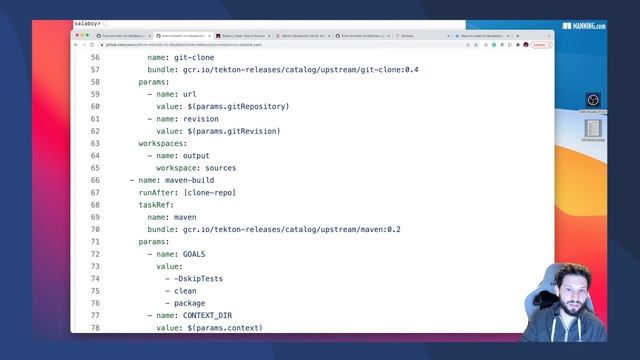Screen dimensions: 640x360
Task: Click the green circle extension icon
Action: coord(494,45)
